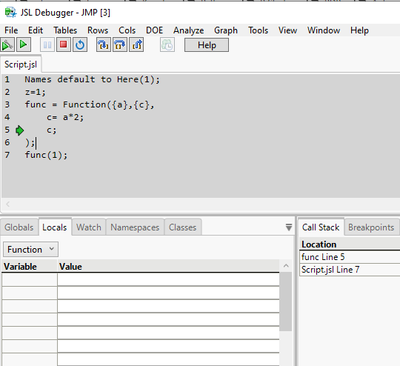This screenshot has height=366, width=400.
Task: Click the Step Over icon
Action: point(120,45)
